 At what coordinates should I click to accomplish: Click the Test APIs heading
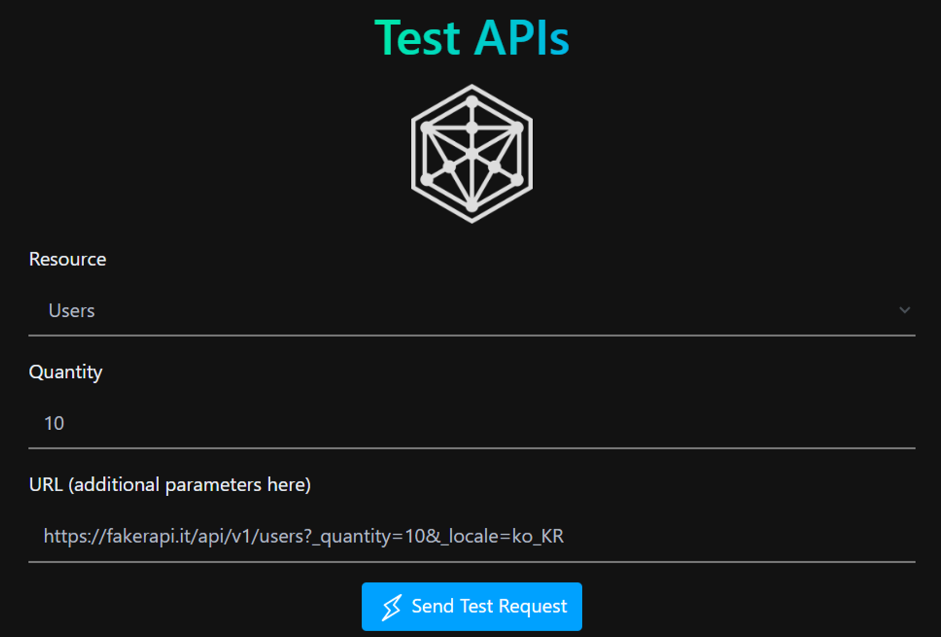pos(472,38)
